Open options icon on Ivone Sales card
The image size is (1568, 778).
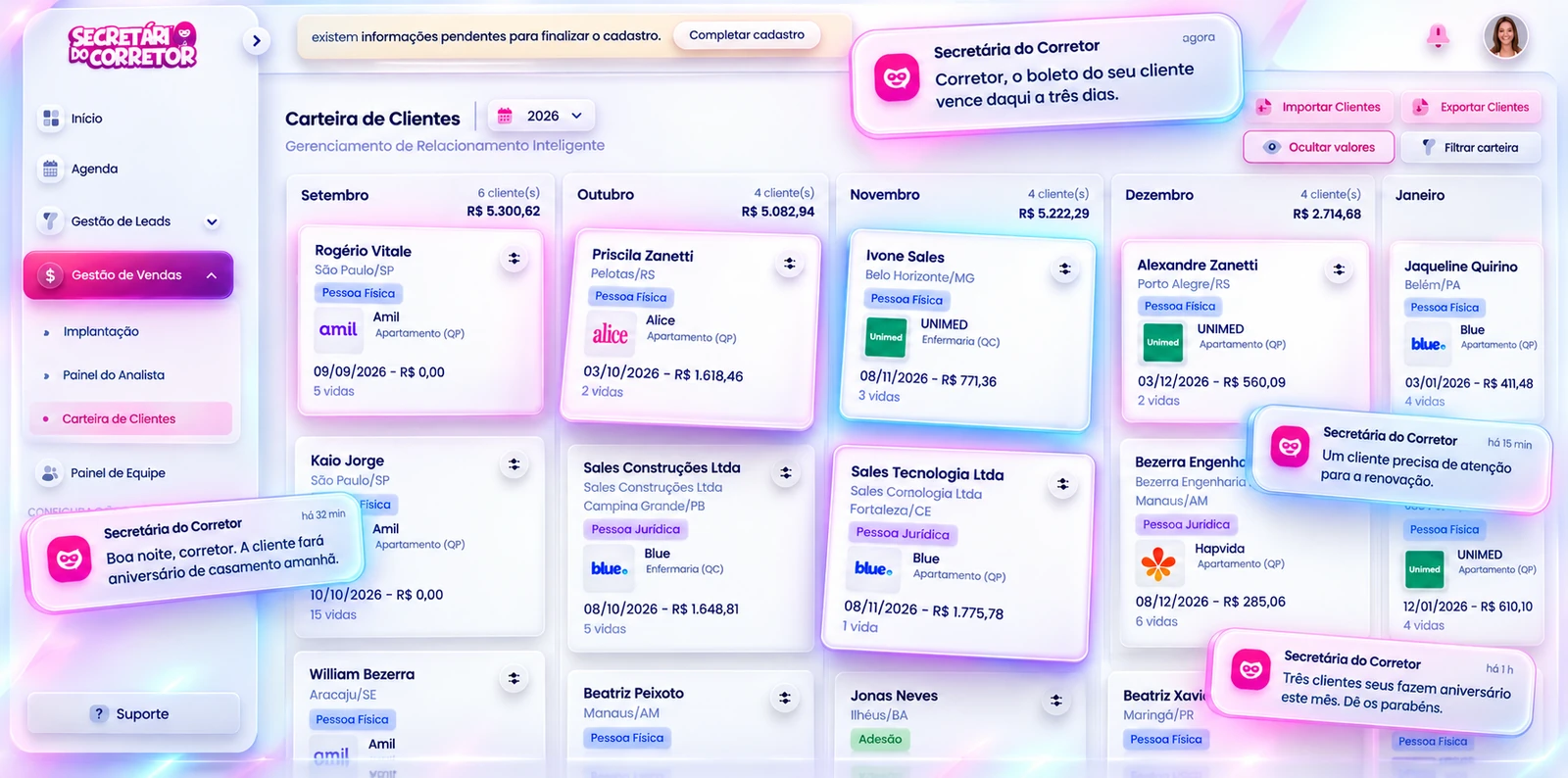[1064, 268]
